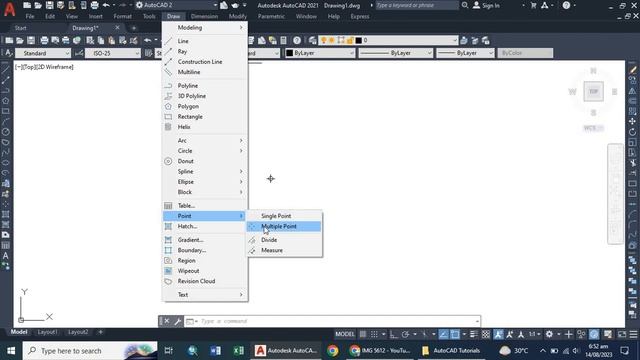Expand the Text submenu

coord(205,295)
